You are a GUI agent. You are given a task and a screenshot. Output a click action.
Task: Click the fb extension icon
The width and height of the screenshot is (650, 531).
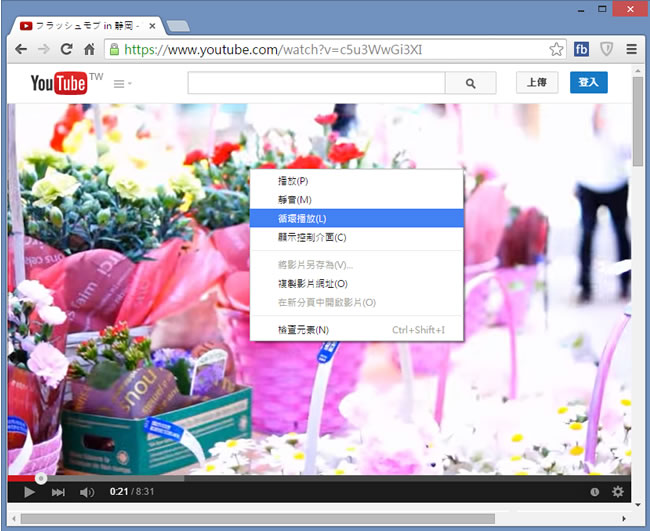pyautogui.click(x=582, y=48)
